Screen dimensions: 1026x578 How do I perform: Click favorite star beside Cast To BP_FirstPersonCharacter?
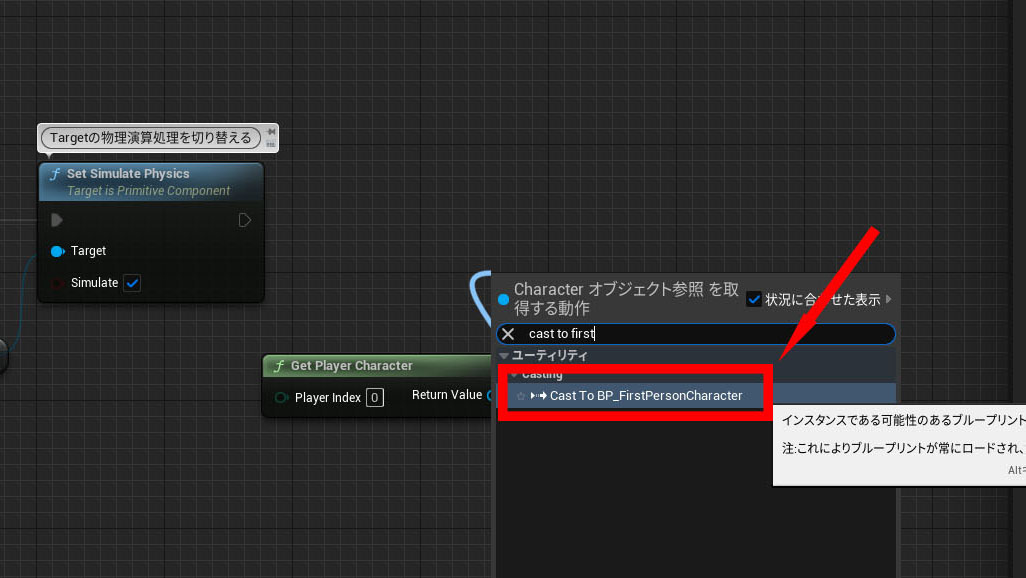click(520, 396)
